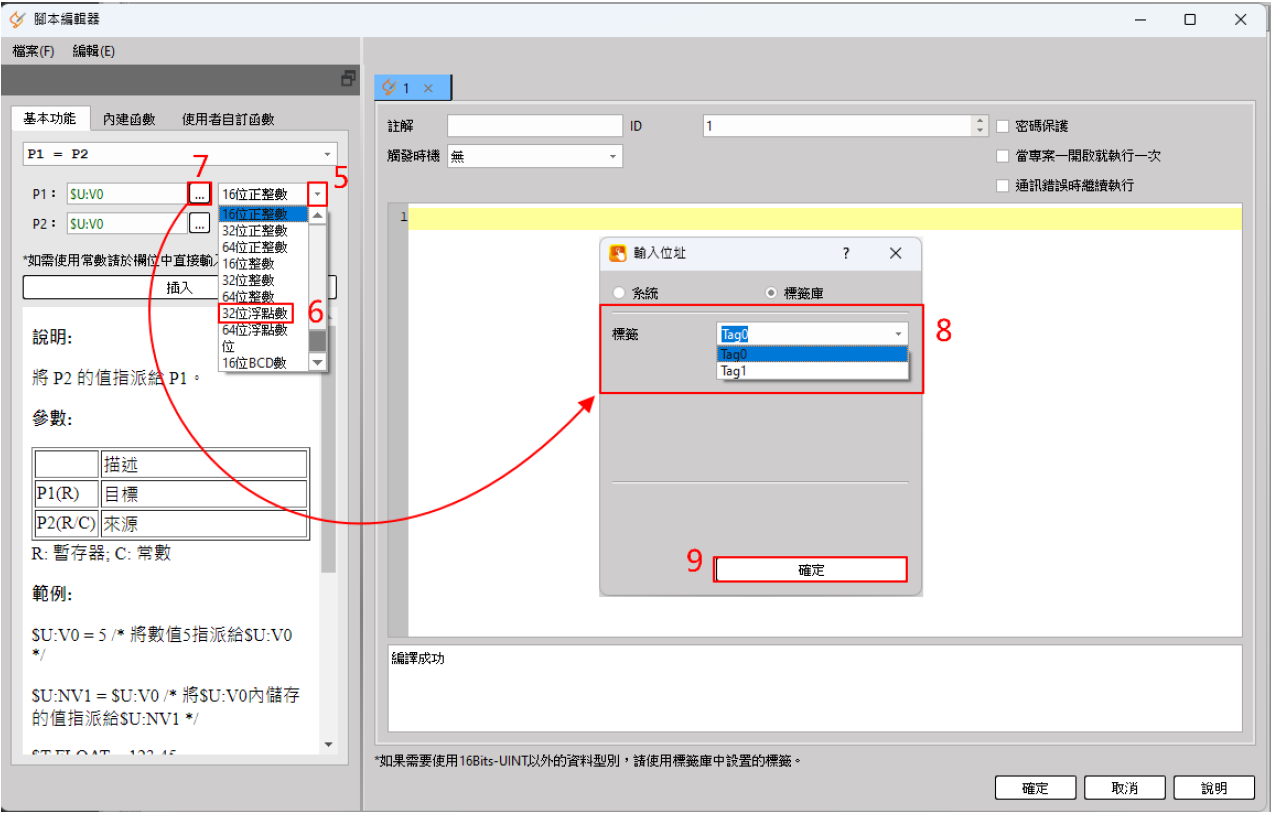Viewport: 1273px width, 813px height.
Task: Expand the 觸發時機 dropdown
Action: point(612,157)
